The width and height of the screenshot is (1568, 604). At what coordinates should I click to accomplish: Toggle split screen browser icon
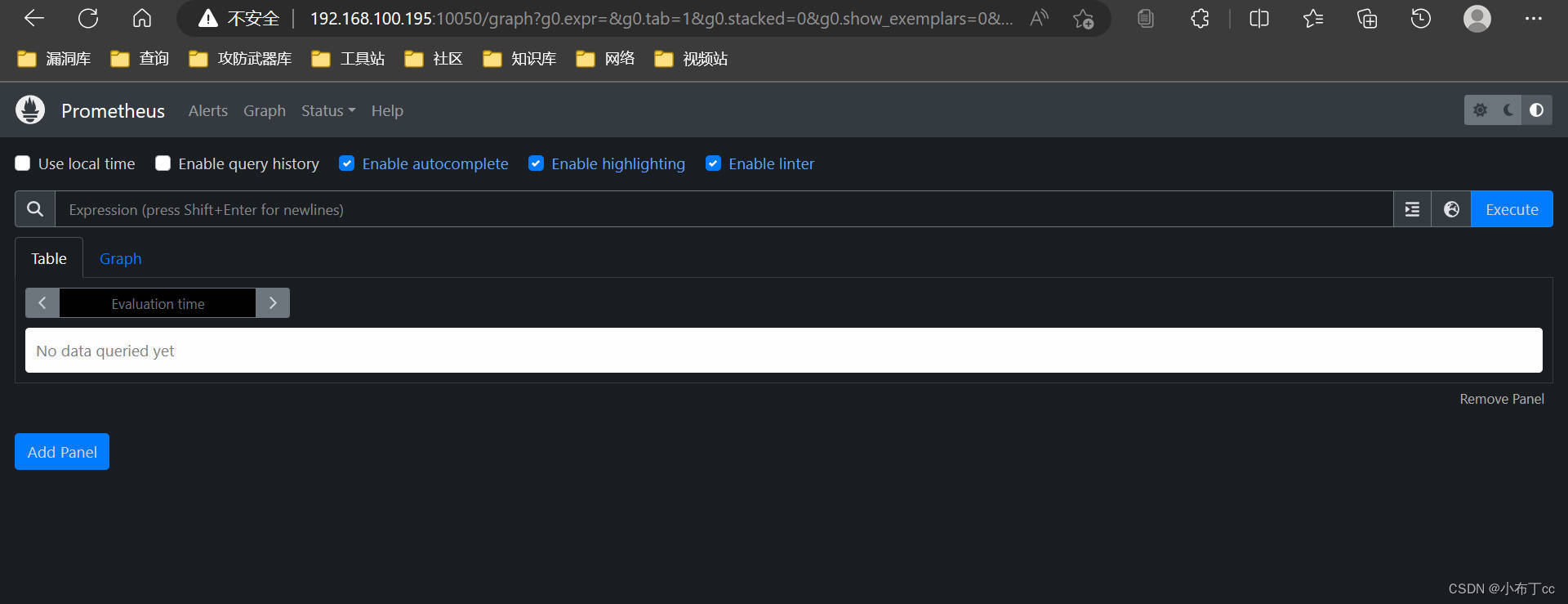(1259, 18)
